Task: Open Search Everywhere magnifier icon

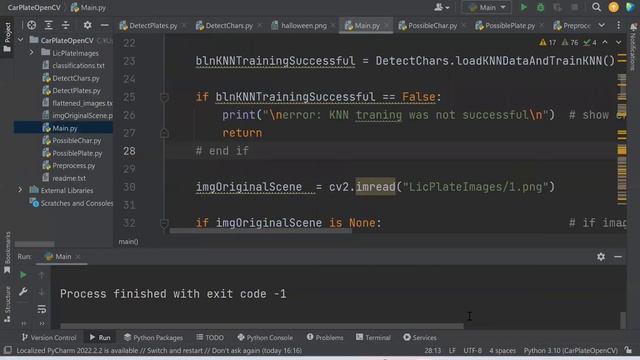Action: pos(596,7)
